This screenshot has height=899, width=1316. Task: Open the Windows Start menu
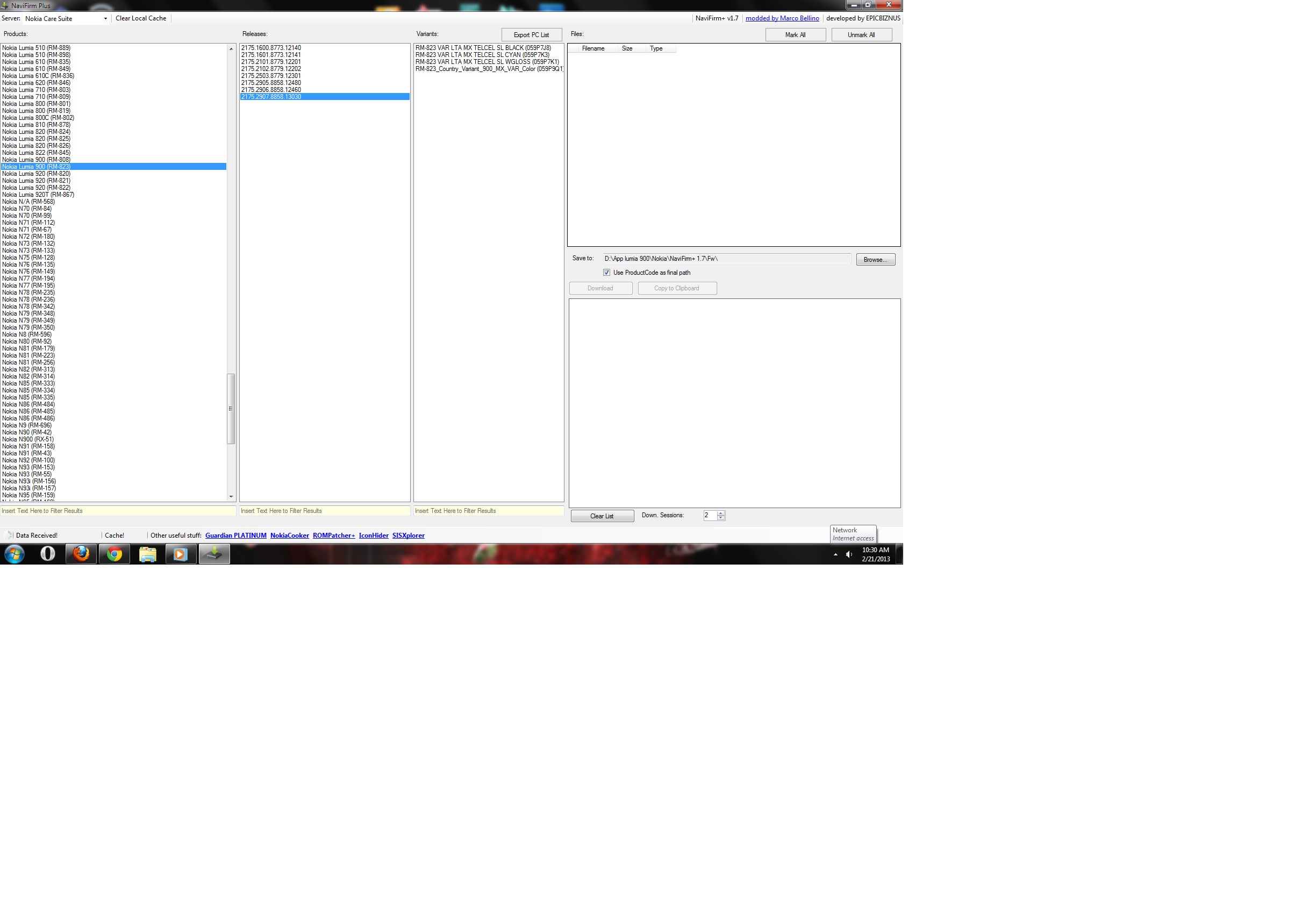[14, 553]
